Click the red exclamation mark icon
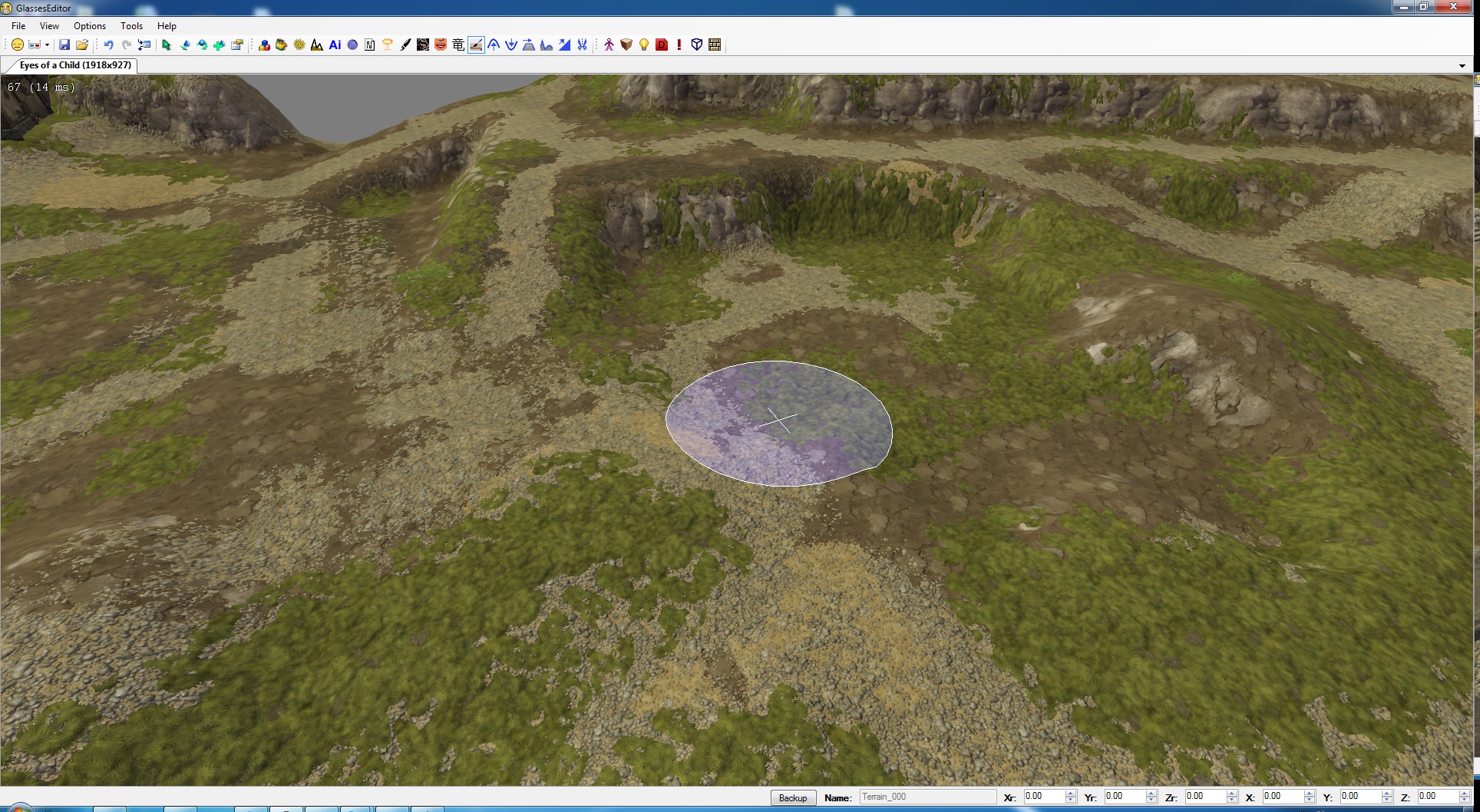Viewport: 1480px width, 812px height. [x=679, y=45]
